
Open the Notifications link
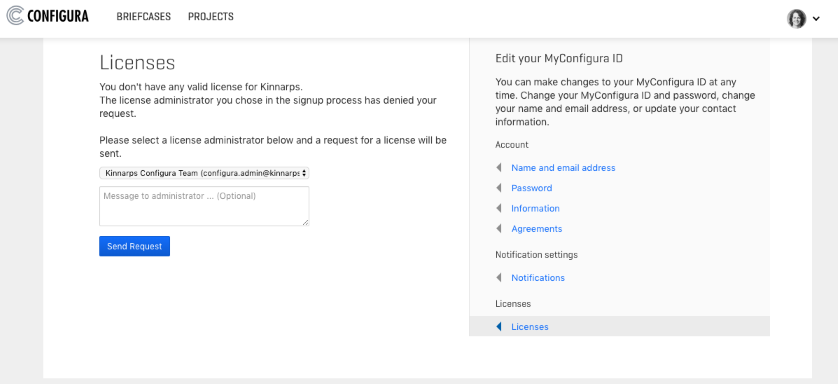[538, 278]
